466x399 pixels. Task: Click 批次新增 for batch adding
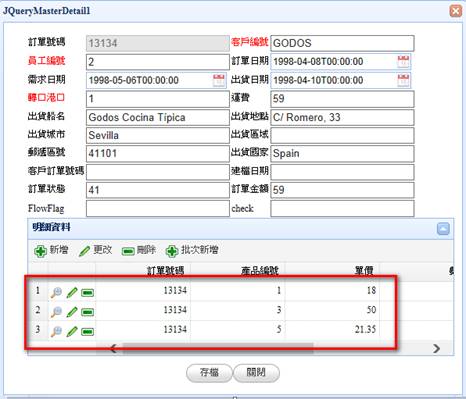coord(192,250)
